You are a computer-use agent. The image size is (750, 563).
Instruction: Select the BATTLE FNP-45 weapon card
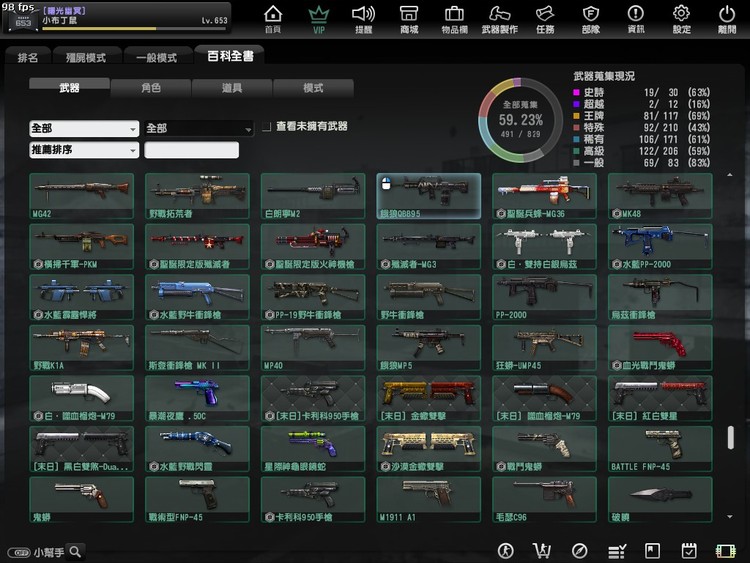(660, 449)
